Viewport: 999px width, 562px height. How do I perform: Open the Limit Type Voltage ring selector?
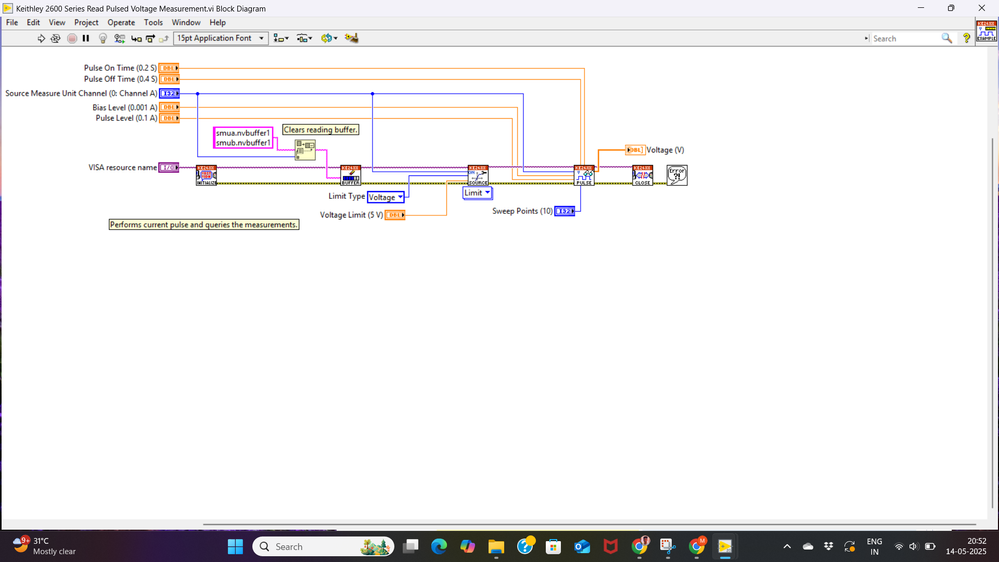[x=385, y=198]
